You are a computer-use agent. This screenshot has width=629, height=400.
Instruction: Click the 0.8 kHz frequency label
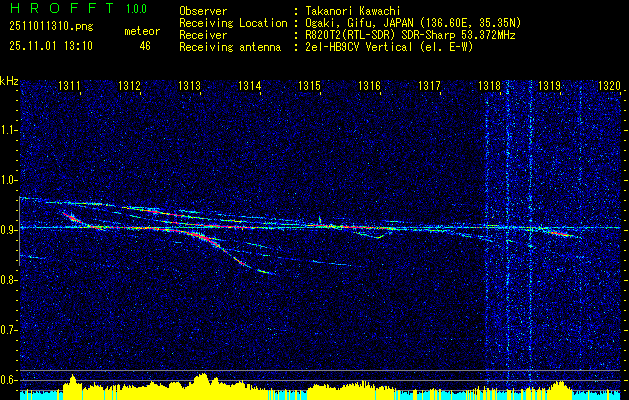pos(8,280)
